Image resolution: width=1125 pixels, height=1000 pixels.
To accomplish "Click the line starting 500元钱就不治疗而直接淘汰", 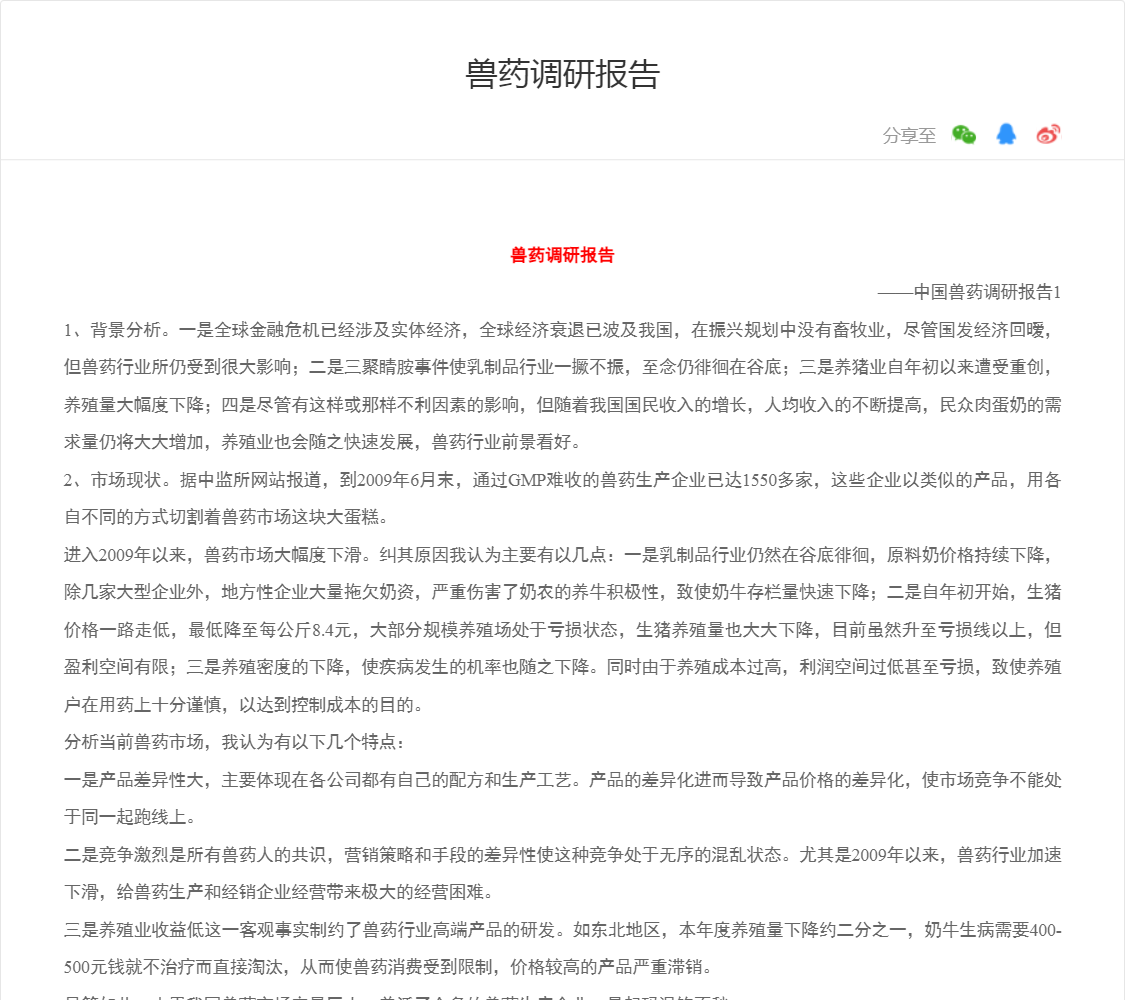I will pos(388,967).
